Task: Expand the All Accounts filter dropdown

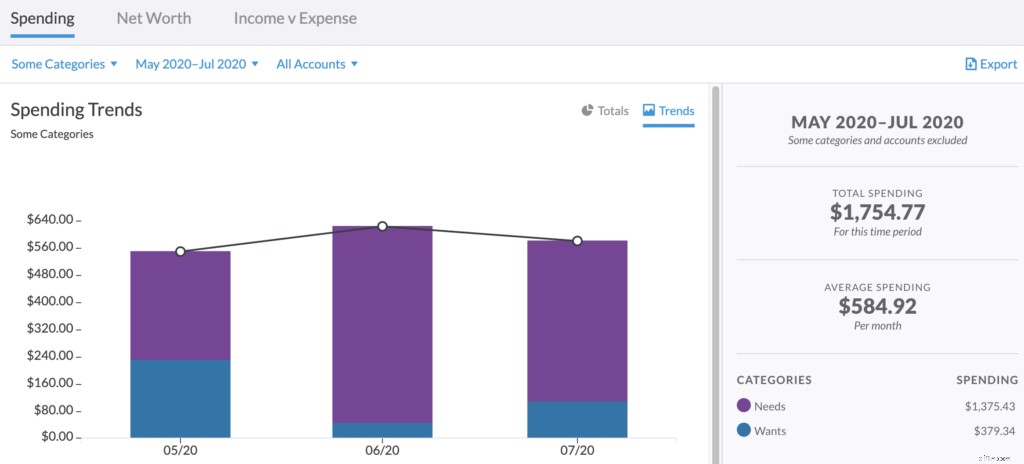Action: 317,64
